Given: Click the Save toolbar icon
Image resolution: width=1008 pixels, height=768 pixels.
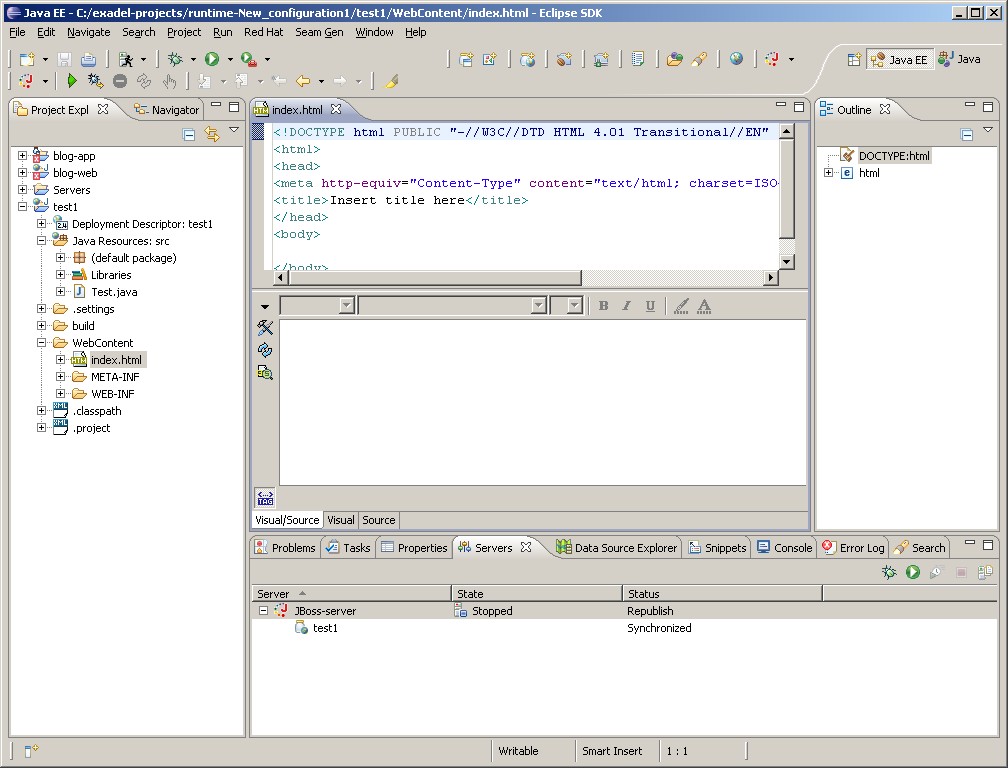Looking at the screenshot, I should tap(64, 60).
